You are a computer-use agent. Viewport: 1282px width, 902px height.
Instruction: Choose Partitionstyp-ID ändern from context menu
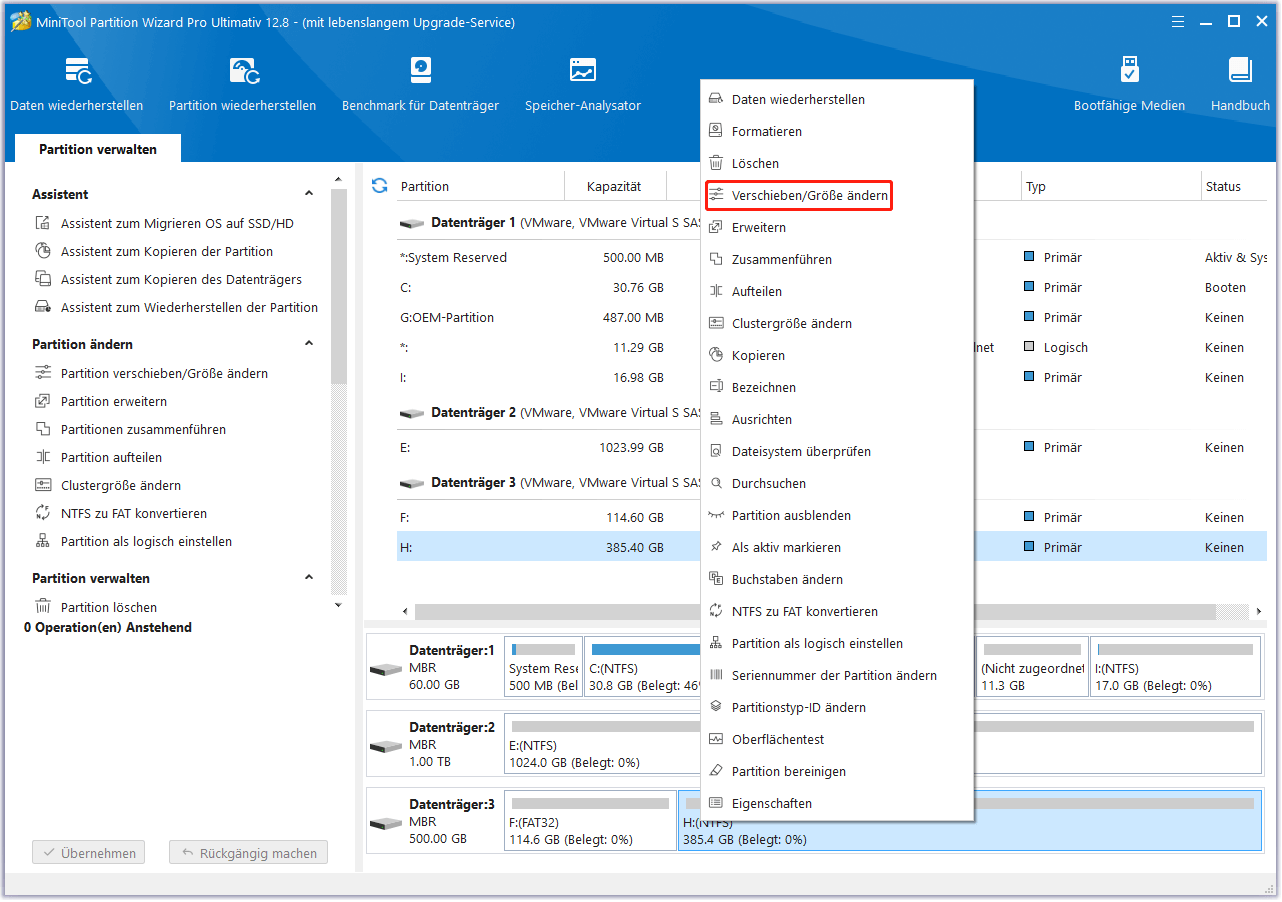click(x=837, y=708)
